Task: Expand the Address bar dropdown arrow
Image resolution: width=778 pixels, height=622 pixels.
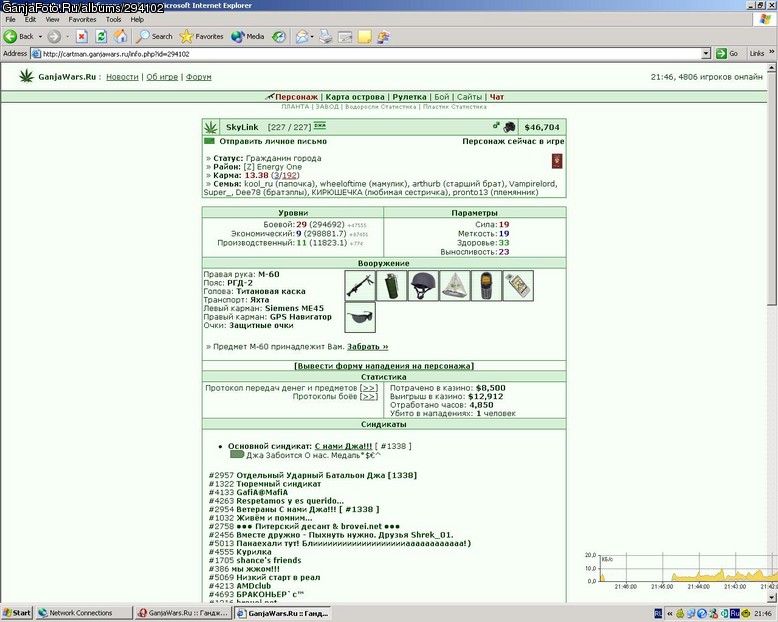Action: tap(706, 54)
